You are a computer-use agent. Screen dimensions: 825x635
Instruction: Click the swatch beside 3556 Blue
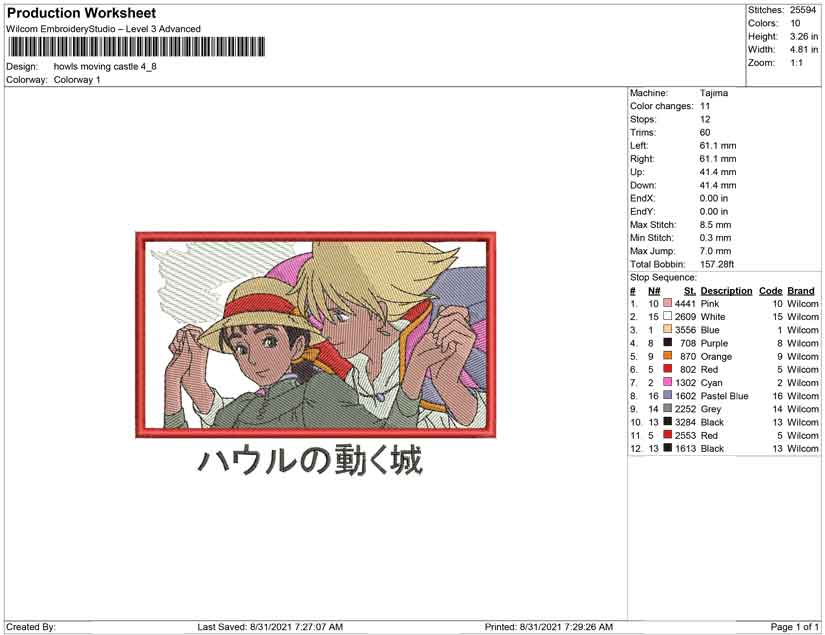click(668, 330)
